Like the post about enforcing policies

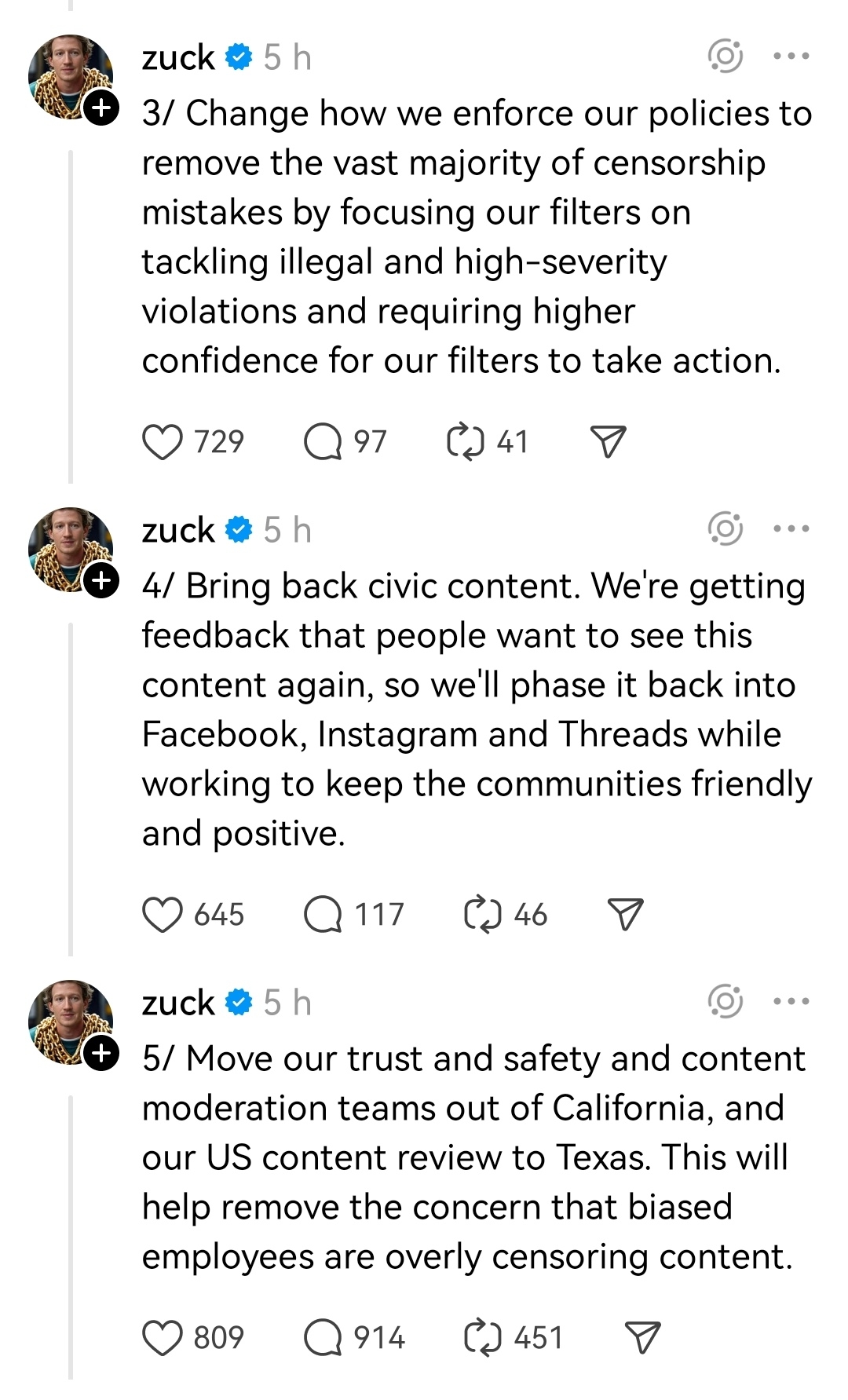pyautogui.click(x=163, y=442)
